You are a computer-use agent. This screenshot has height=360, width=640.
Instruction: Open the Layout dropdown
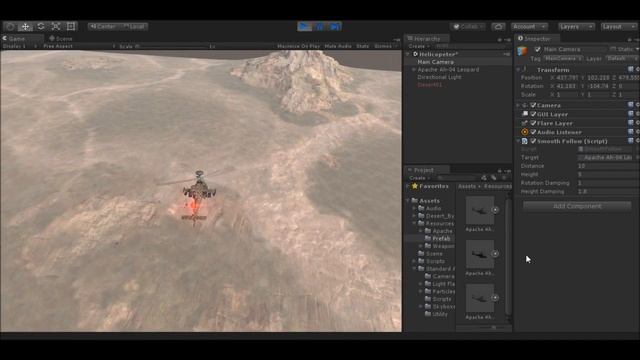pyautogui.click(x=619, y=27)
